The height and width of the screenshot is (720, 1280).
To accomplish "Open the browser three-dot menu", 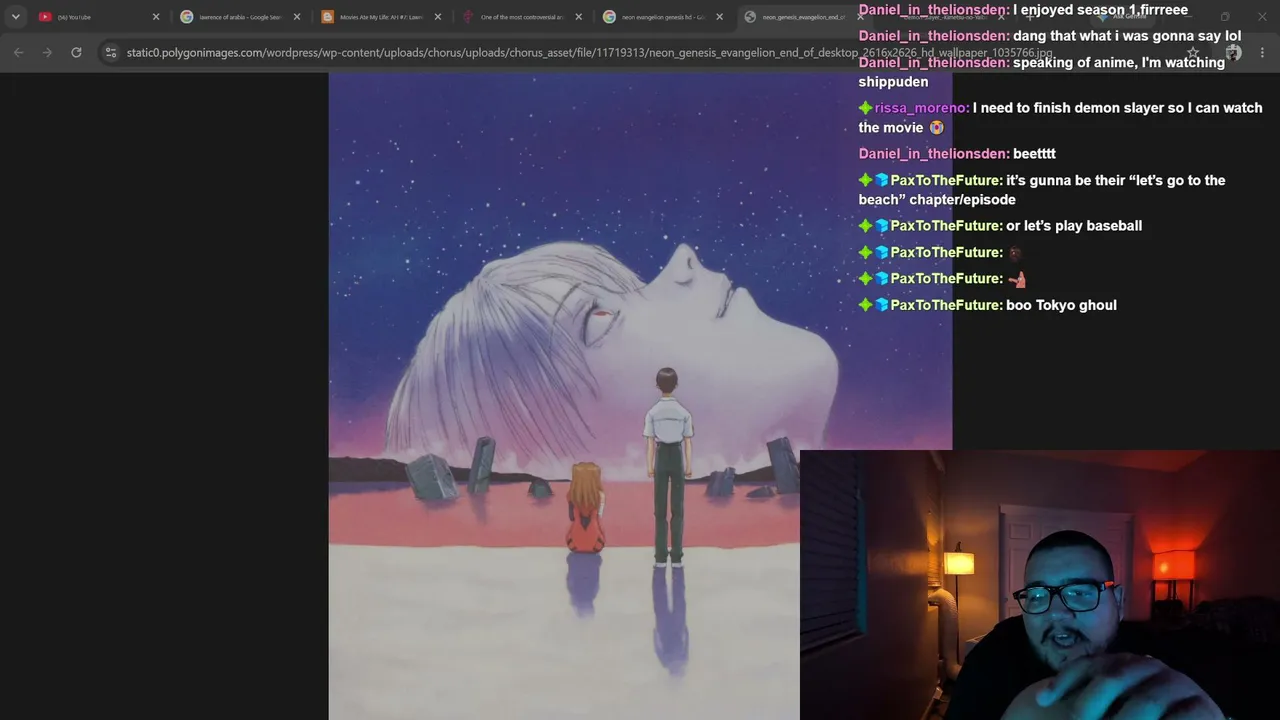I will 1262,52.
